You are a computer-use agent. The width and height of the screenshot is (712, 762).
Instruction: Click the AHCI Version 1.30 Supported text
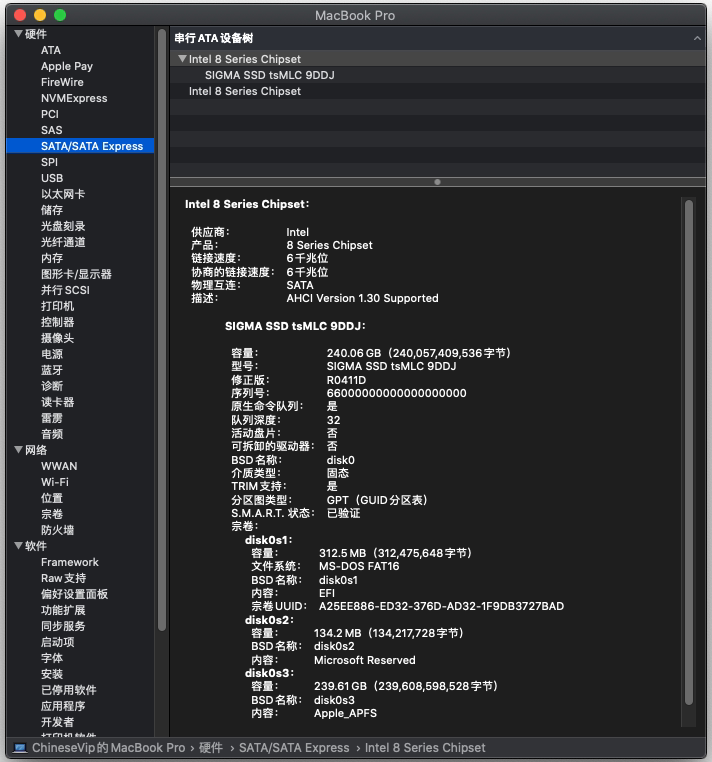363,298
